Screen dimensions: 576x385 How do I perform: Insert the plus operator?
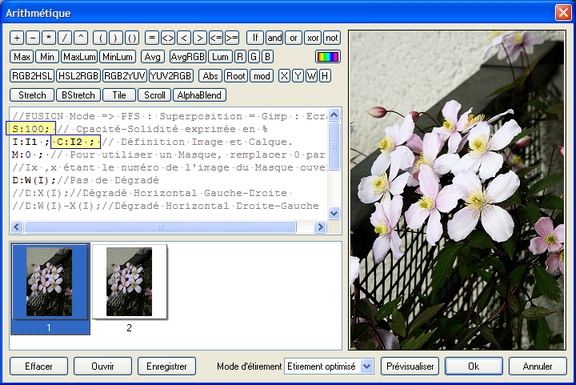[17, 38]
